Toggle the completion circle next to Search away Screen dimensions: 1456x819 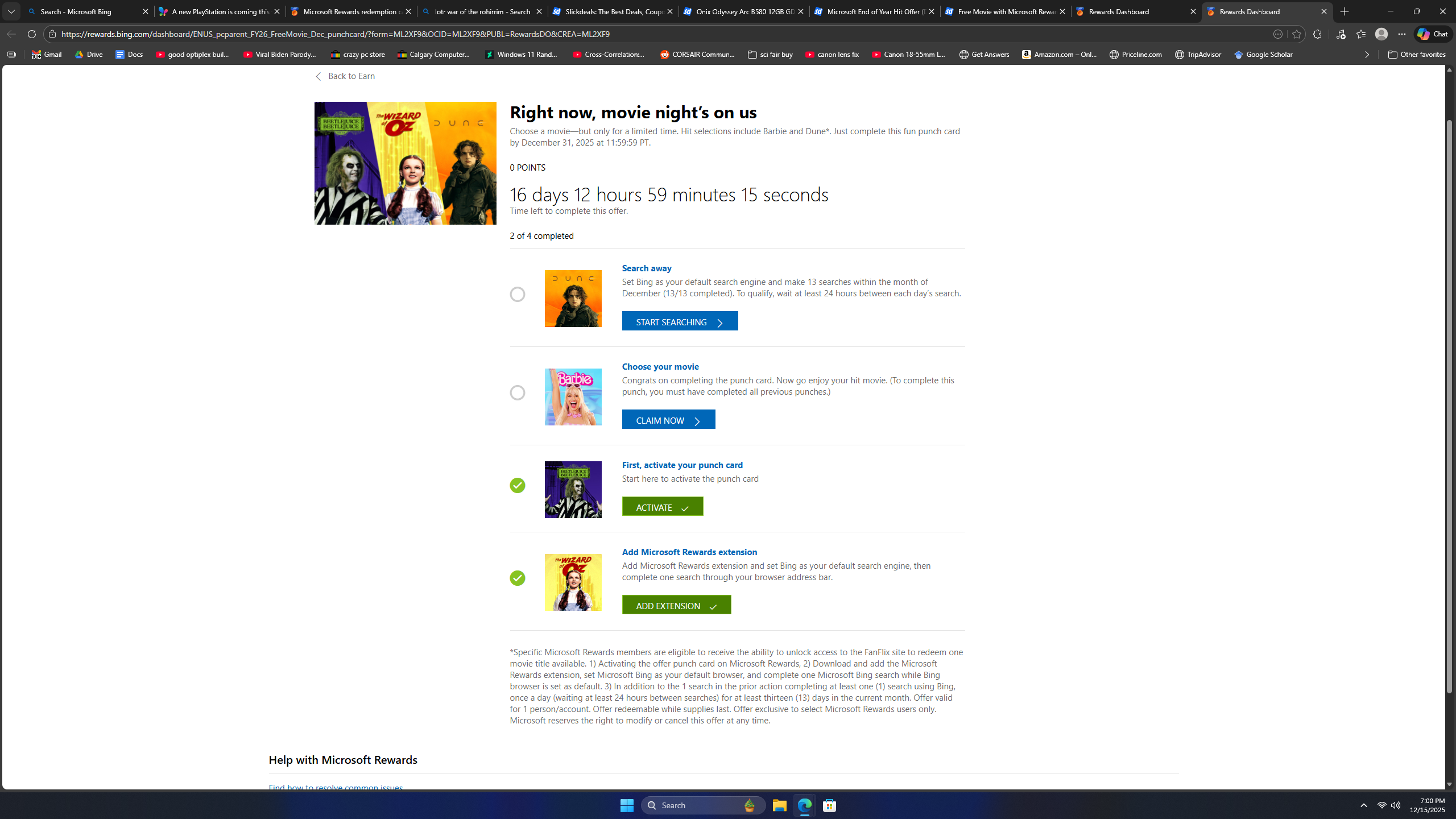517,294
